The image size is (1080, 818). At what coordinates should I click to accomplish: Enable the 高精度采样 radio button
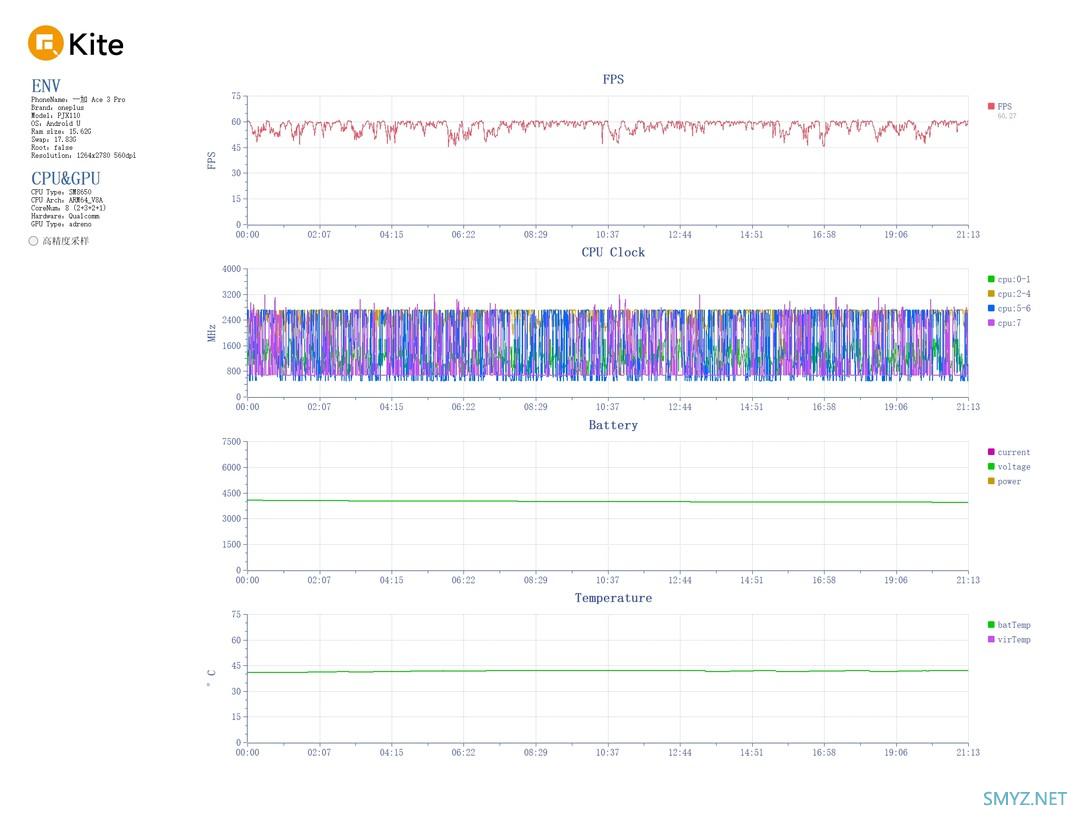33,241
